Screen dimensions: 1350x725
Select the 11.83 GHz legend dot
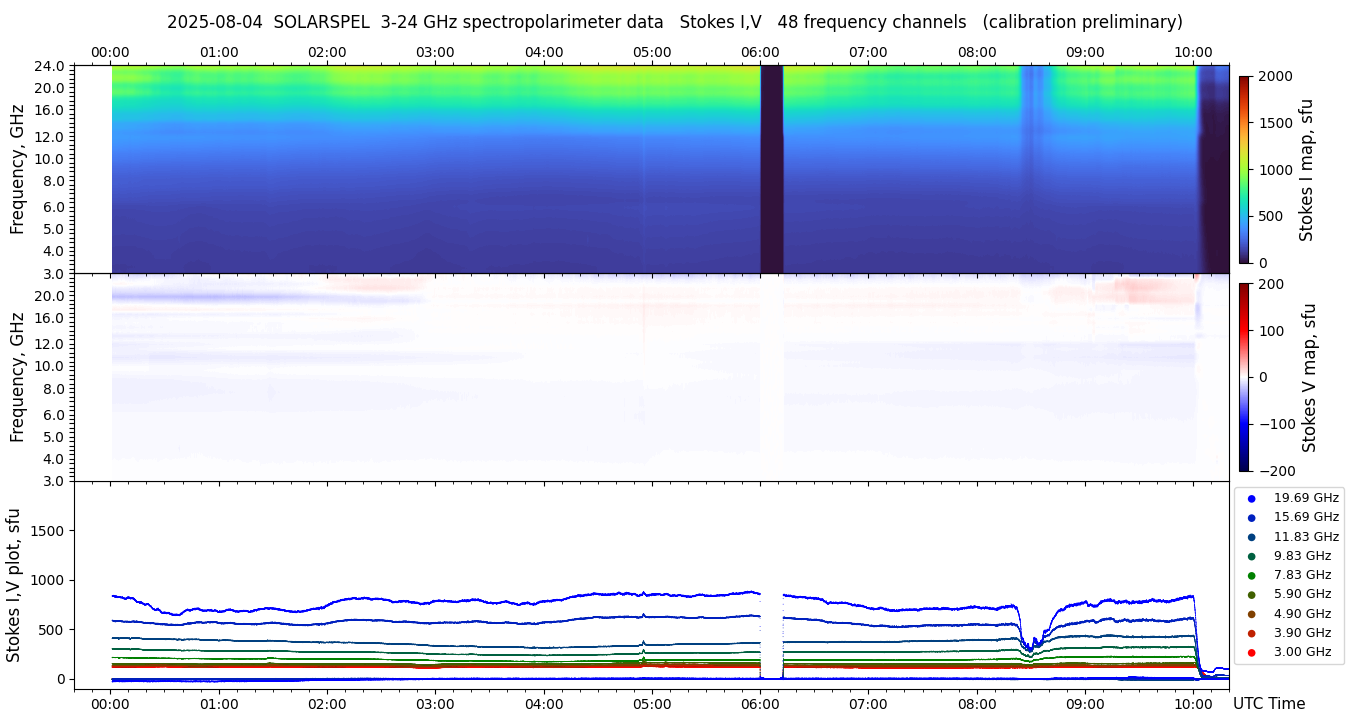(x=1251, y=537)
